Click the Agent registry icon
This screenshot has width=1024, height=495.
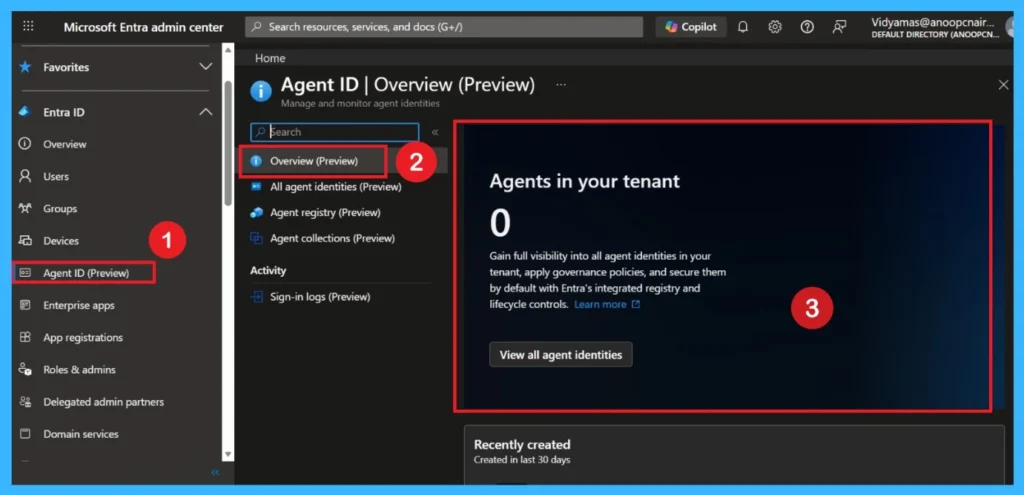(257, 212)
